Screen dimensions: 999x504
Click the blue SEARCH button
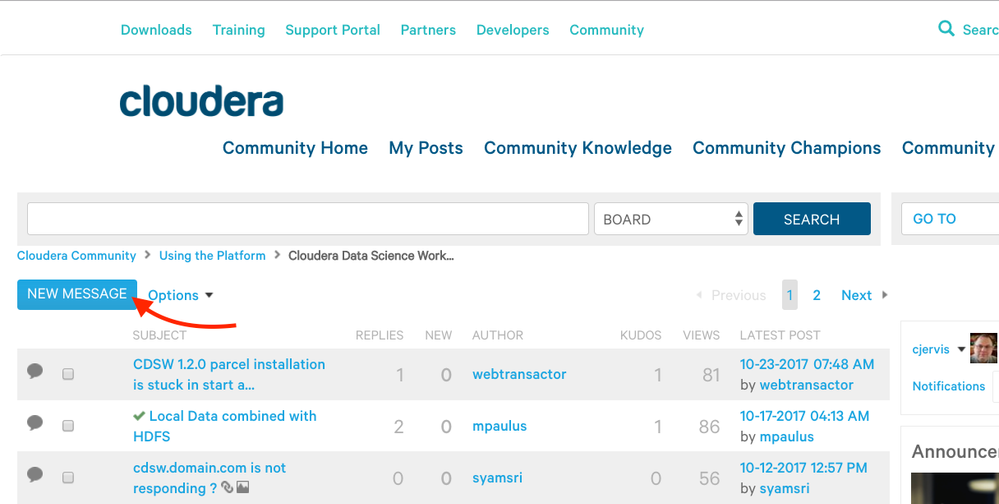click(811, 219)
